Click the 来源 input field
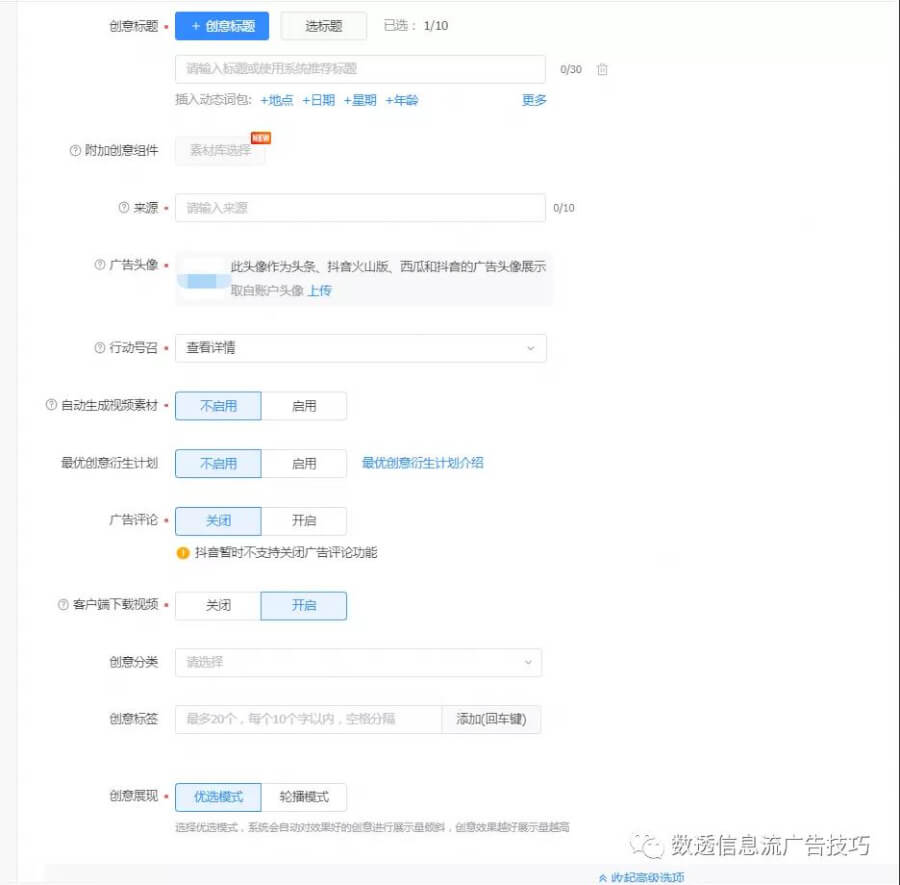 (x=360, y=208)
